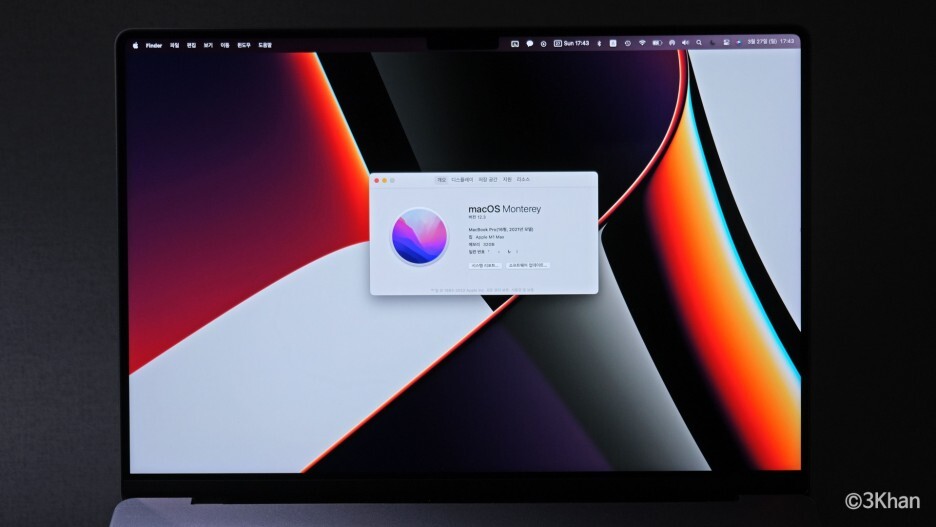Open the Apple menu
936x527 pixels.
136,45
